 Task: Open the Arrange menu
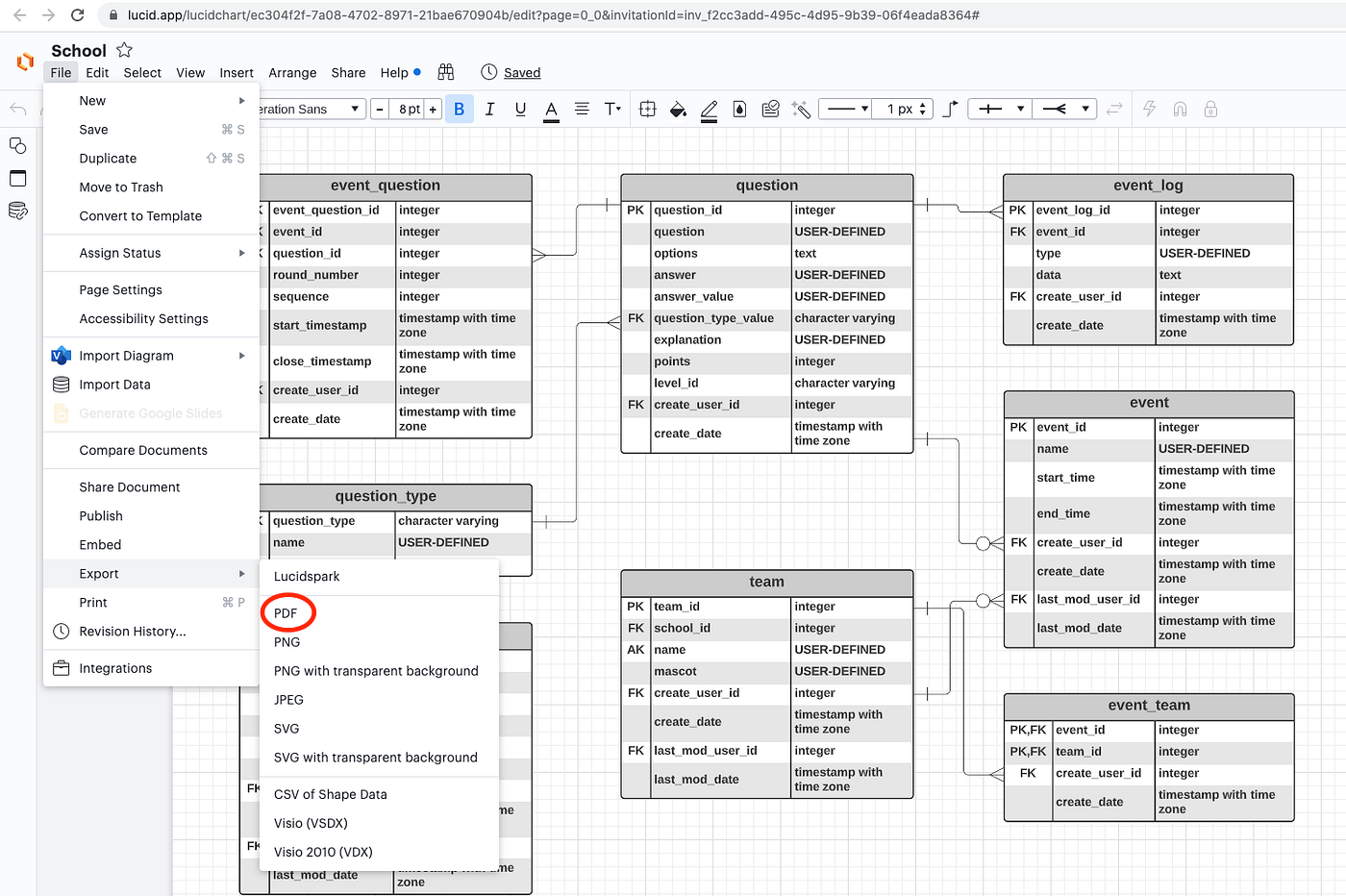(292, 72)
